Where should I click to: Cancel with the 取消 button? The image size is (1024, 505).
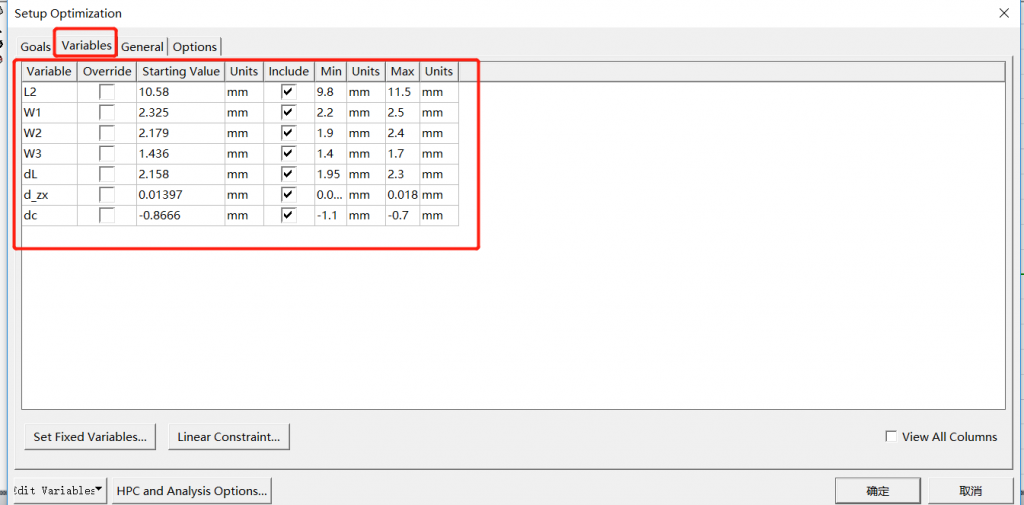click(x=969, y=491)
